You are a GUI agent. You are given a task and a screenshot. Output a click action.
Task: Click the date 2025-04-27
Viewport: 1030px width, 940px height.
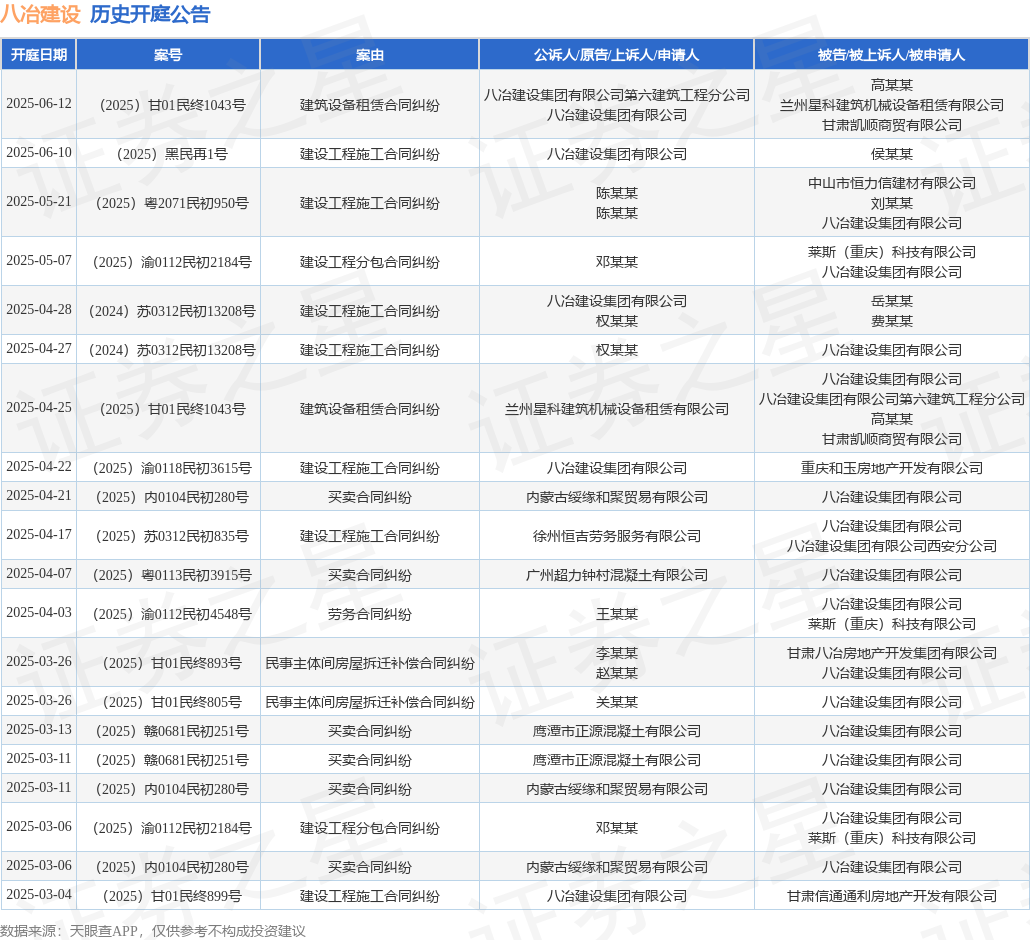[x=39, y=349]
